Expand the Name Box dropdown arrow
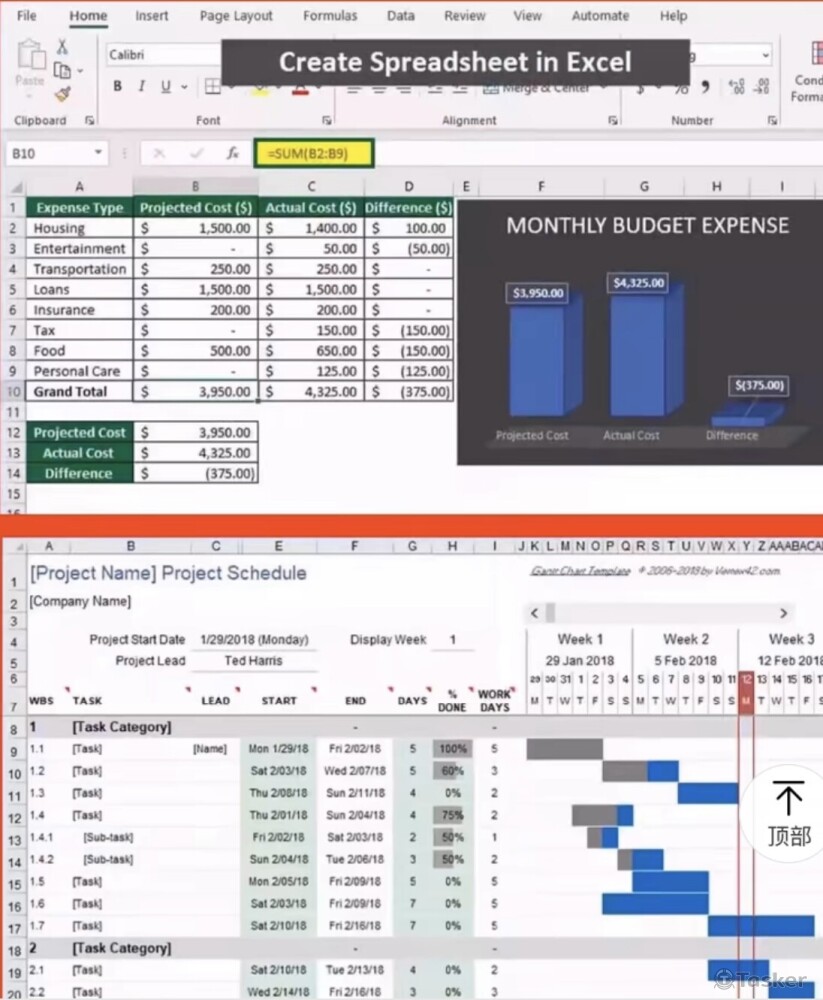Screen dimensions: 823x1000 pos(98,153)
